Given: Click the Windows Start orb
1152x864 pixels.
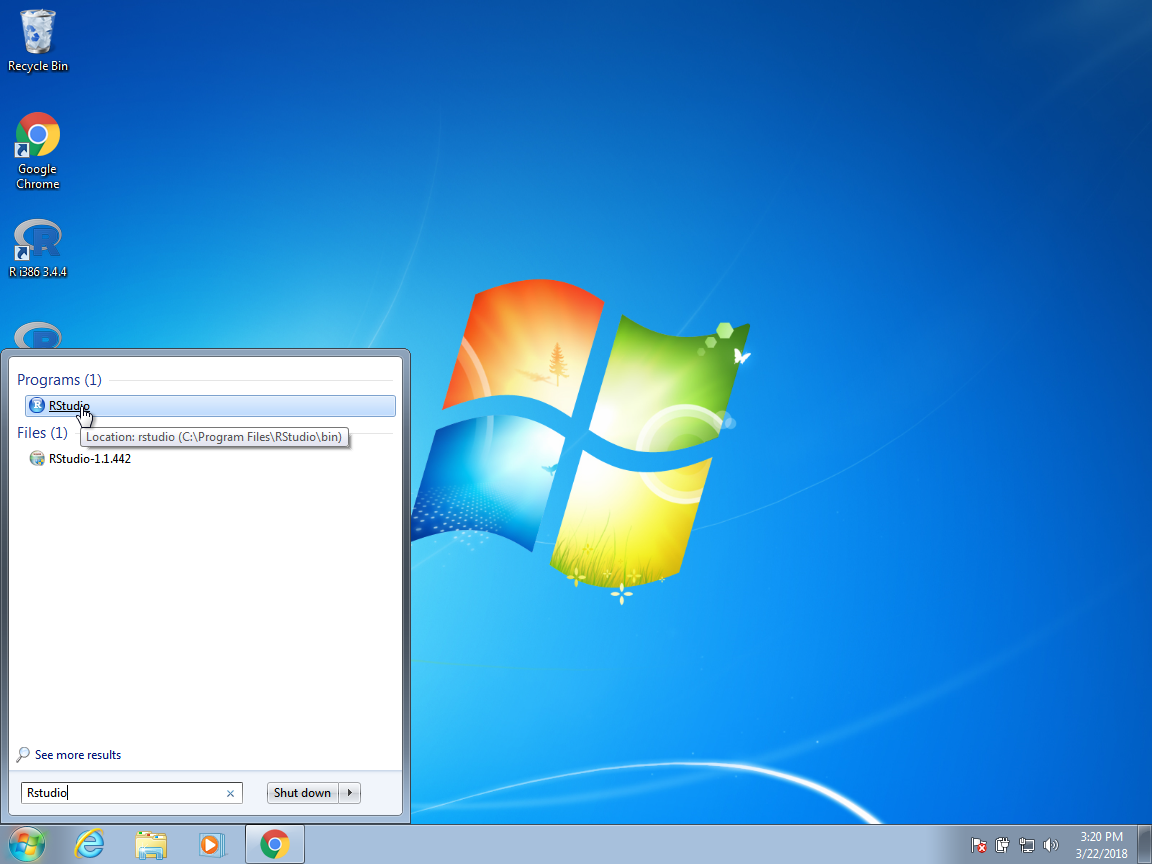Looking at the screenshot, I should (x=27, y=845).
